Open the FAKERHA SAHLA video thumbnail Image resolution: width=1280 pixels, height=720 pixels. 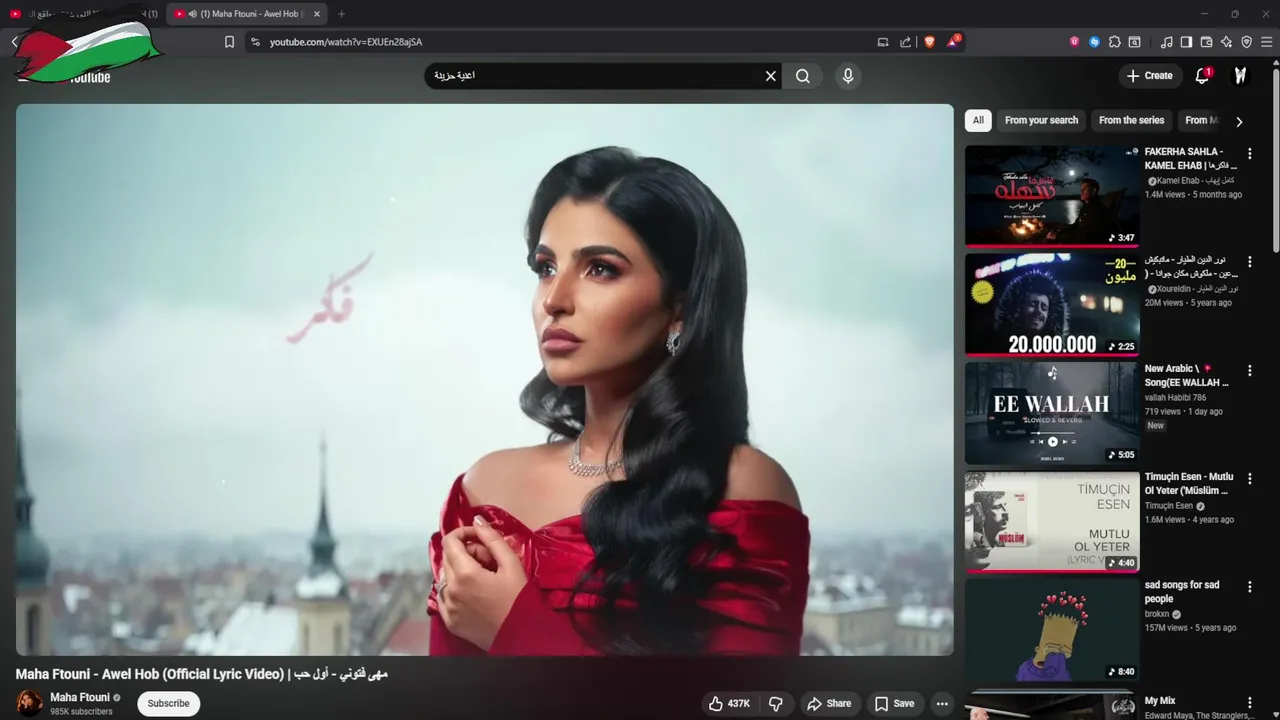(x=1052, y=195)
